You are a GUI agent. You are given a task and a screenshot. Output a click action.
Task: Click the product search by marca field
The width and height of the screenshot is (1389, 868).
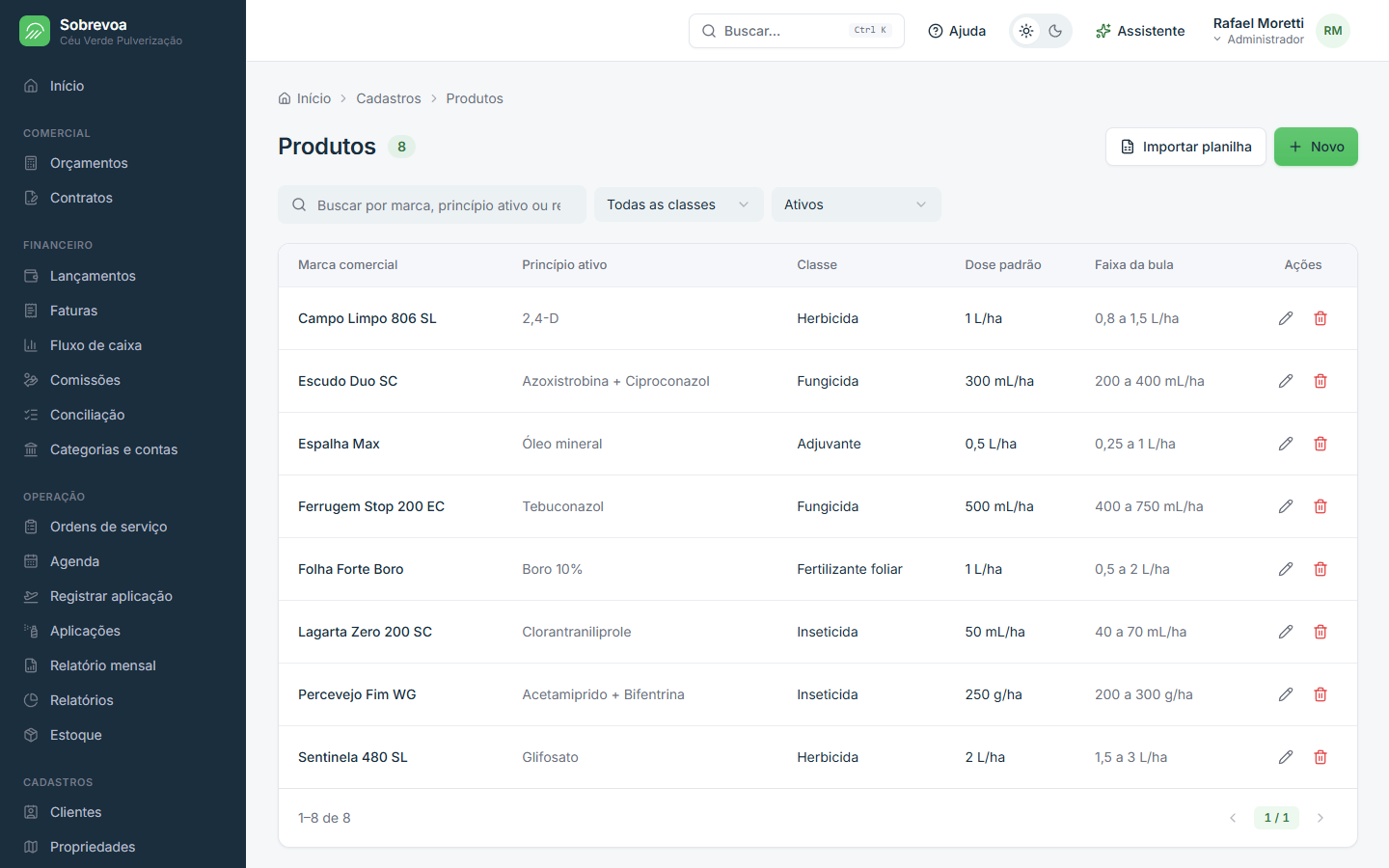pos(432,204)
